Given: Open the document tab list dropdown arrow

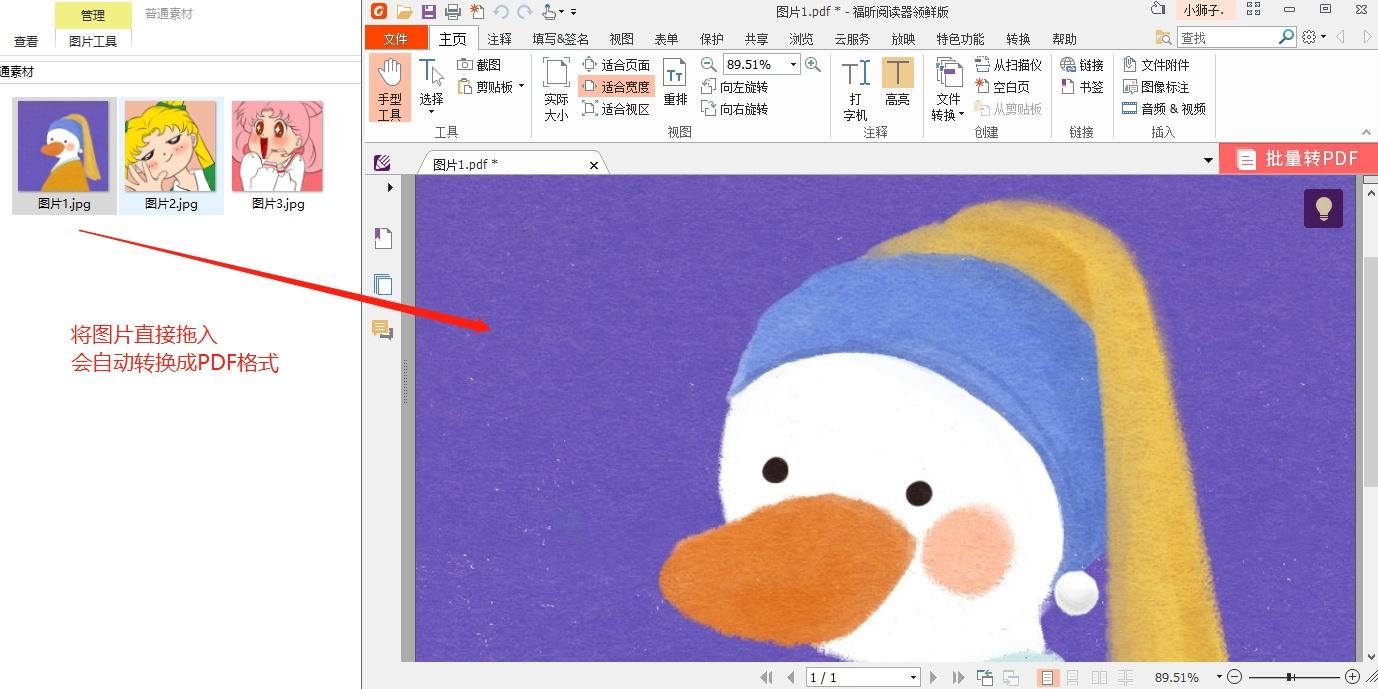Looking at the screenshot, I should tap(1208, 160).
